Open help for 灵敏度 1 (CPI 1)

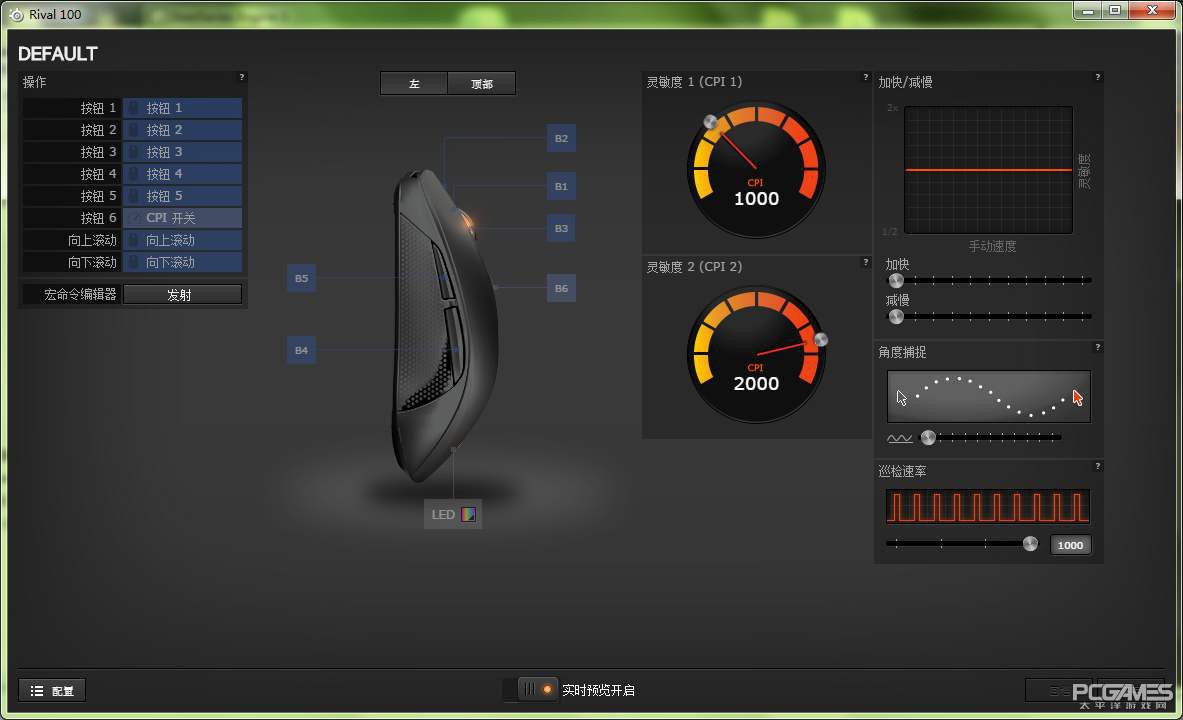[865, 77]
